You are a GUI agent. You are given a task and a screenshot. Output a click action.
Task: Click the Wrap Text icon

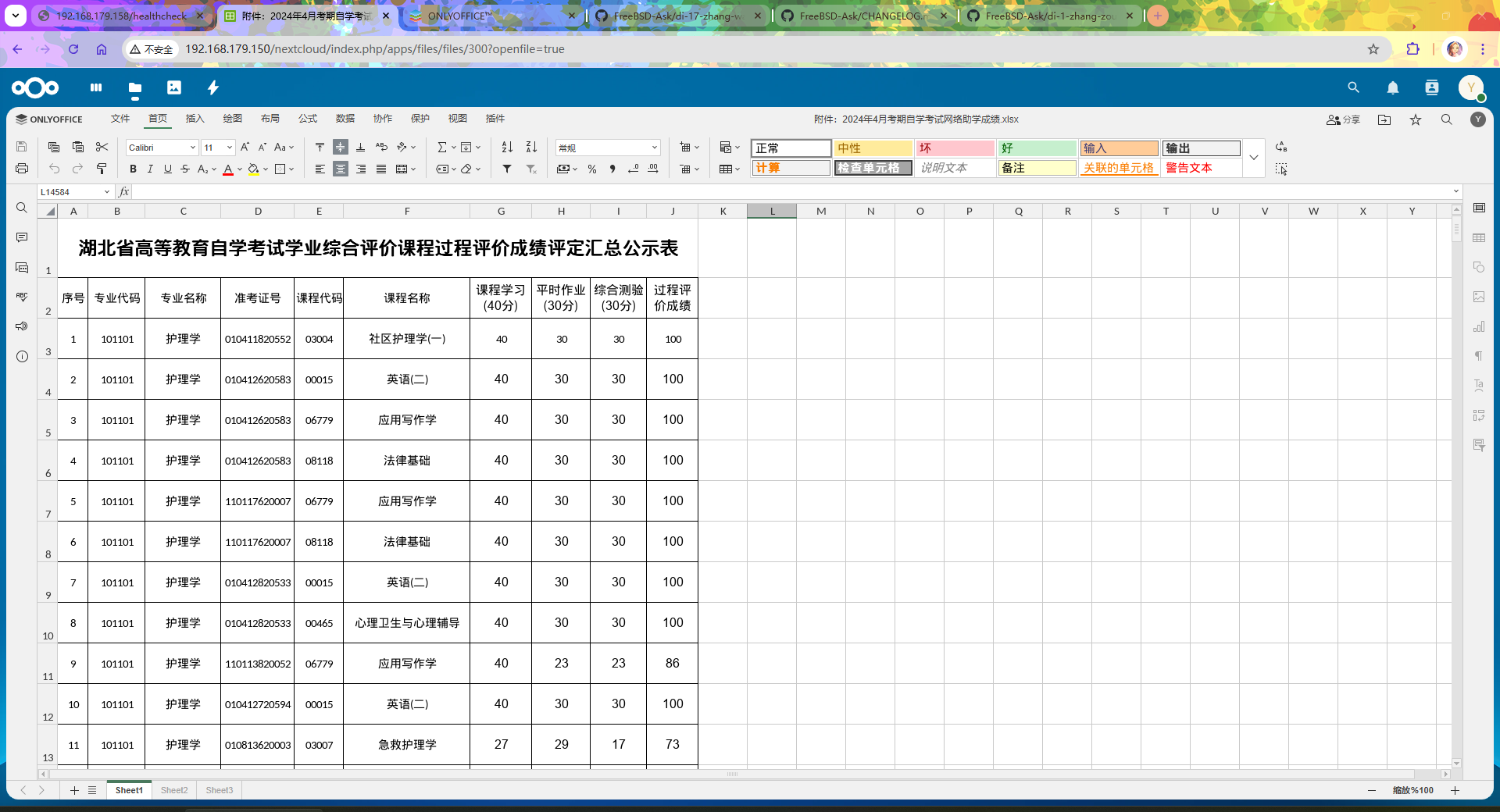381,147
